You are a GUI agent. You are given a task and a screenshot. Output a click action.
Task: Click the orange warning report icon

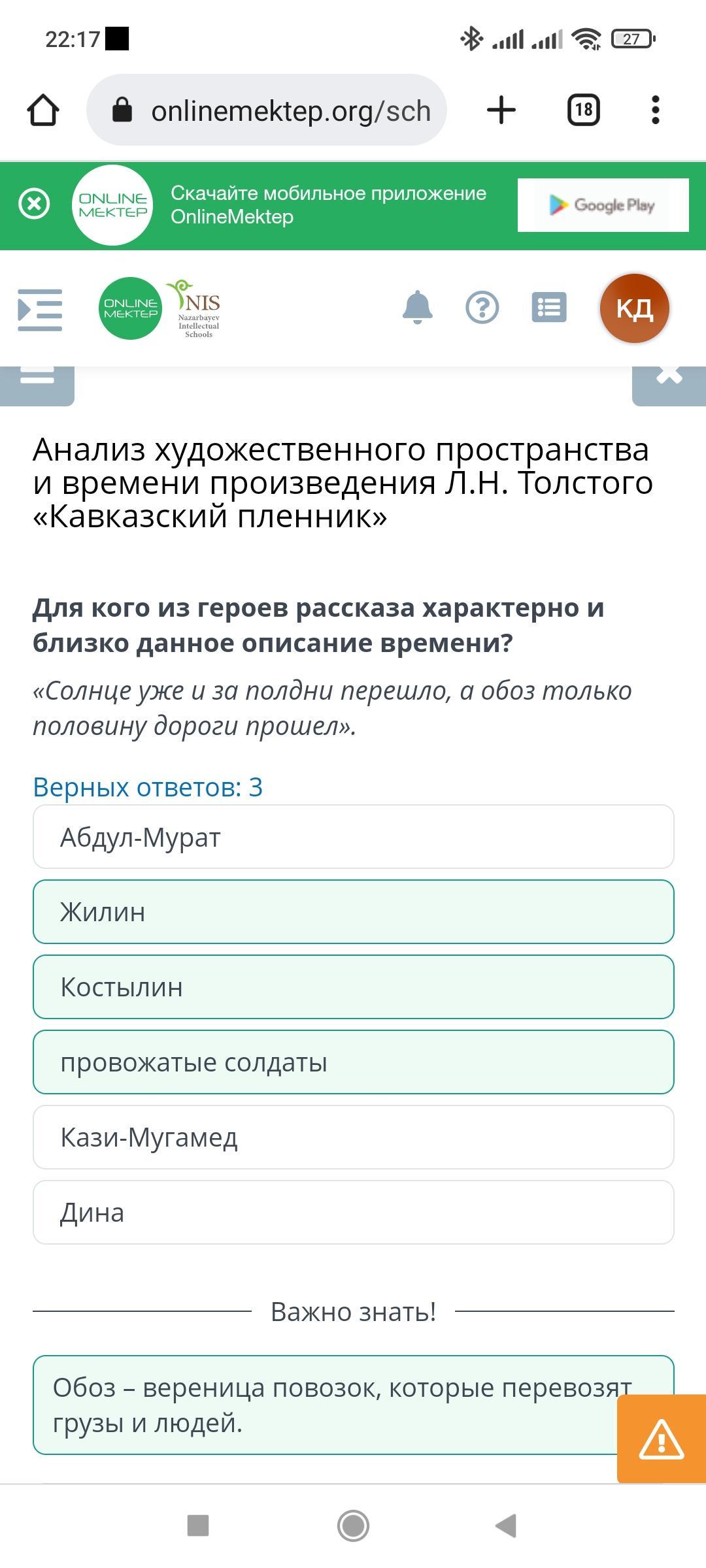pyautogui.click(x=661, y=1439)
